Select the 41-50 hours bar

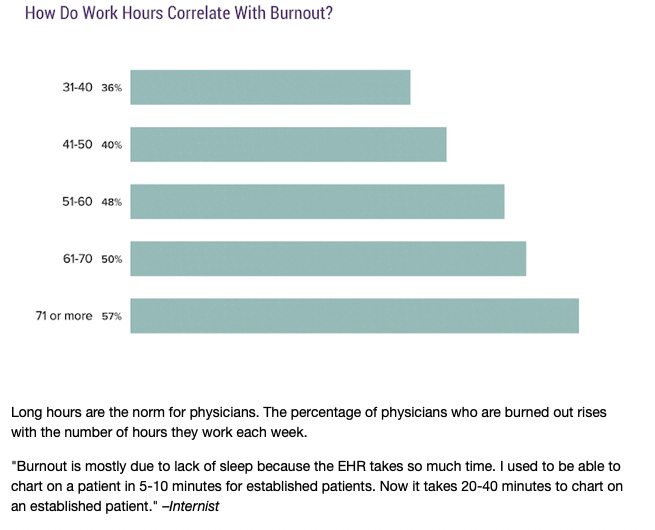pyautogui.click(x=288, y=145)
